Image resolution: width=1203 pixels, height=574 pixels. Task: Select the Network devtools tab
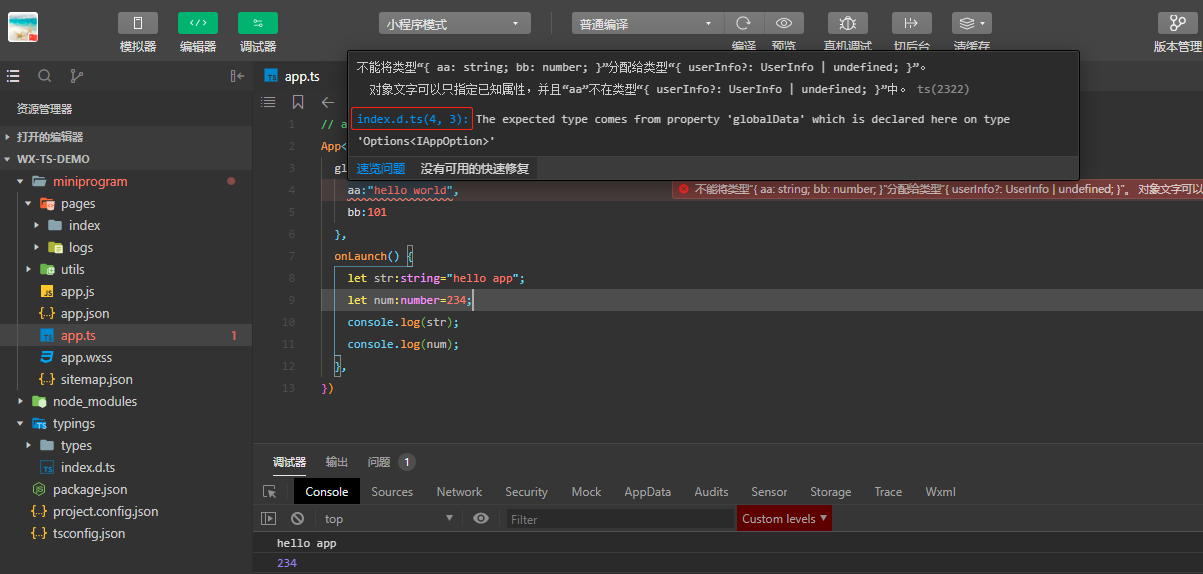(459, 491)
